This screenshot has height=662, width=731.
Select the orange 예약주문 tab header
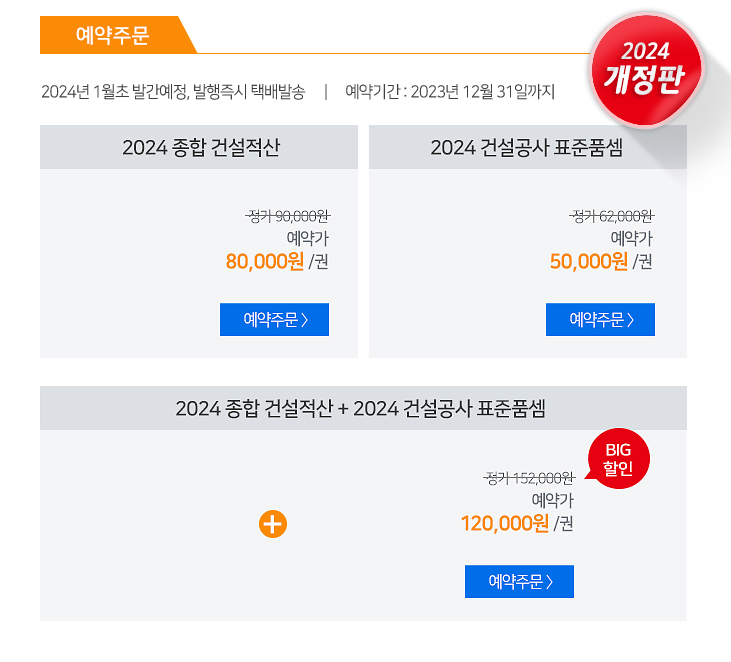112,35
